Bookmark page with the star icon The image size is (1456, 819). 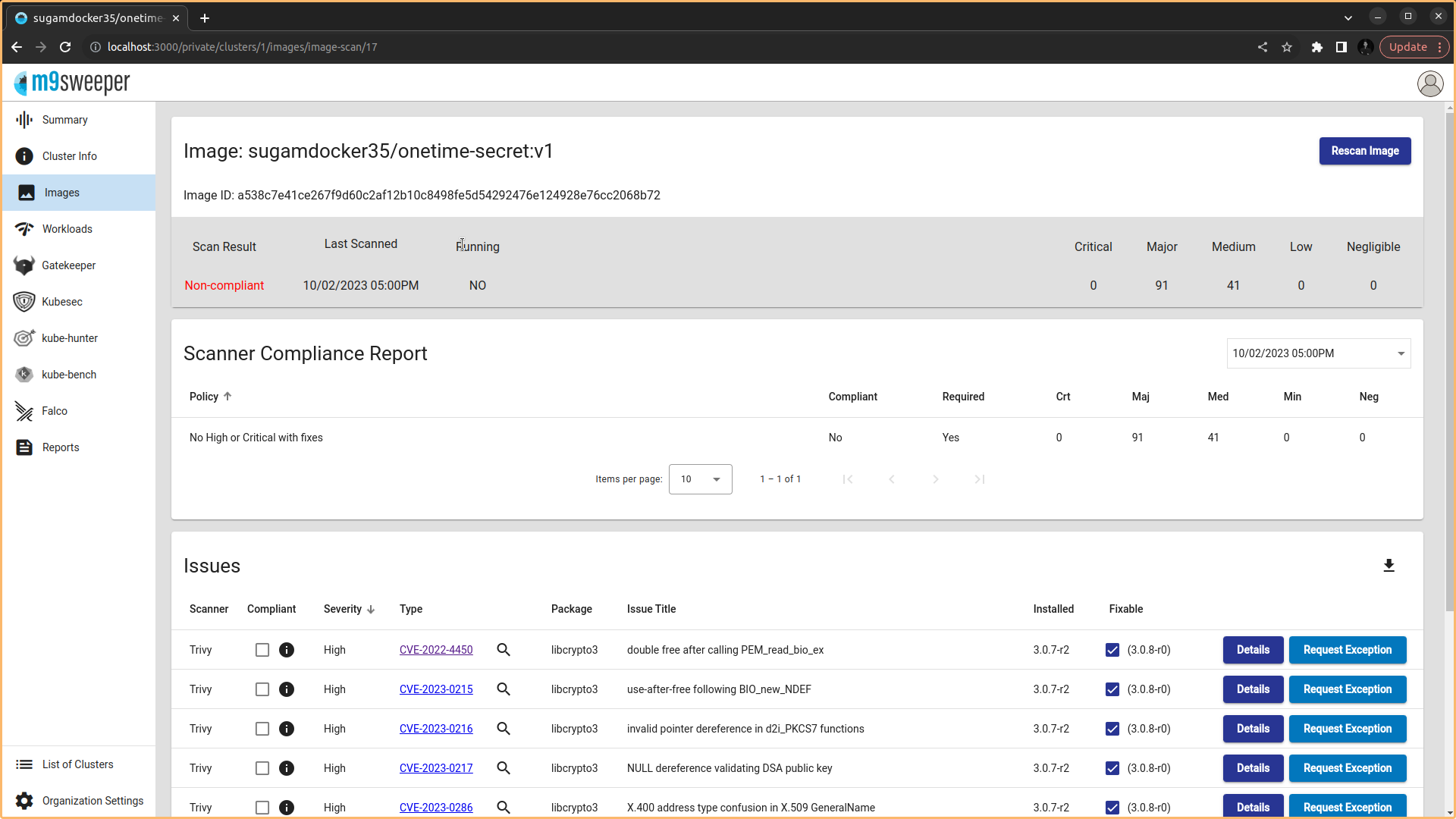(x=1287, y=47)
